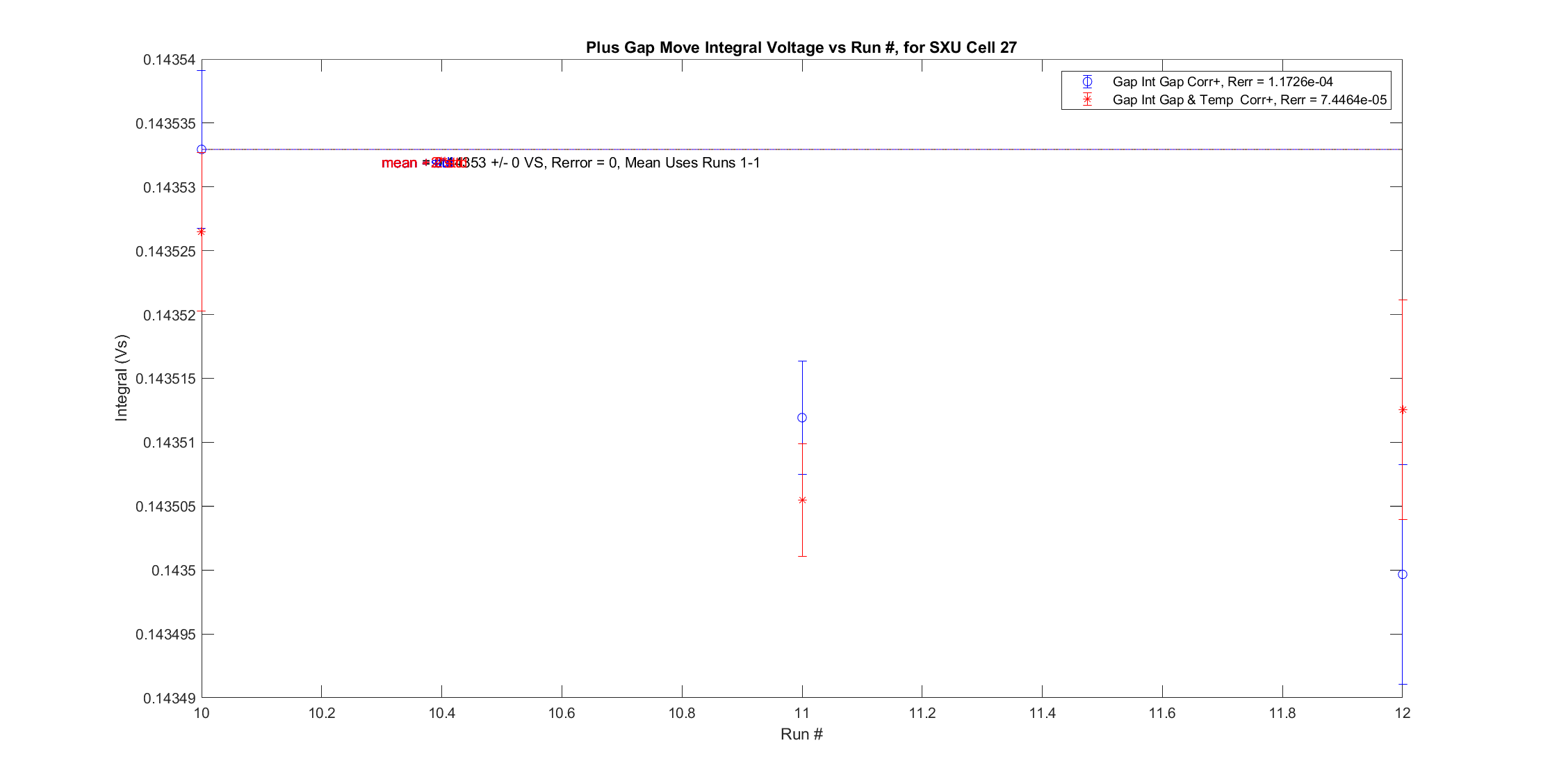Screen dimensions: 1550x784
Task: Select the 'Mean Uses Runs 1-1' annotation
Action: 692,163
